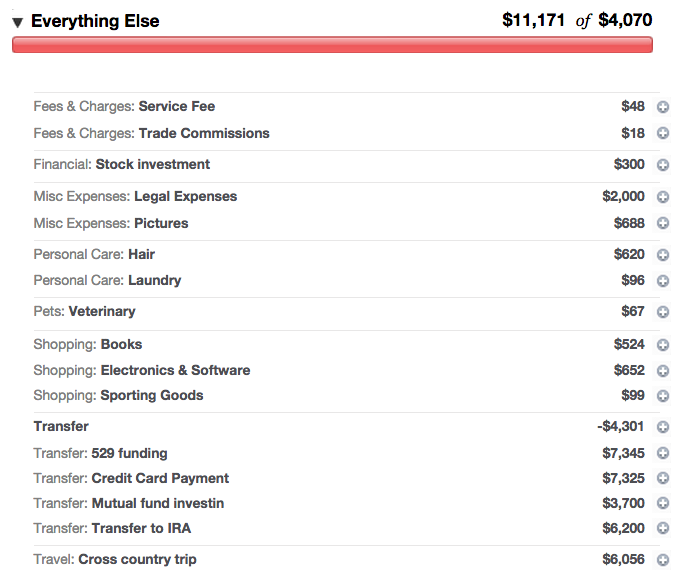Image resolution: width=687 pixels, height=585 pixels.
Task: Click the red Everything Else budget bar
Action: tap(332, 45)
